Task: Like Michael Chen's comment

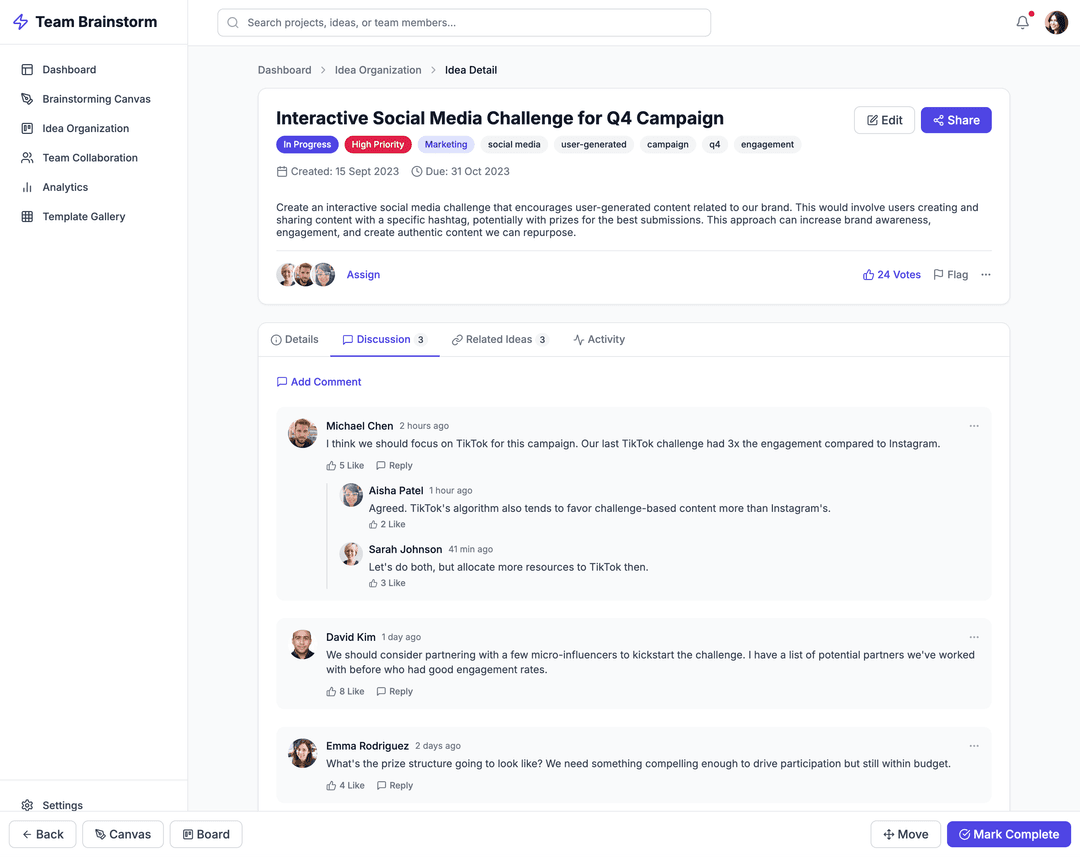Action: pyautogui.click(x=344, y=466)
